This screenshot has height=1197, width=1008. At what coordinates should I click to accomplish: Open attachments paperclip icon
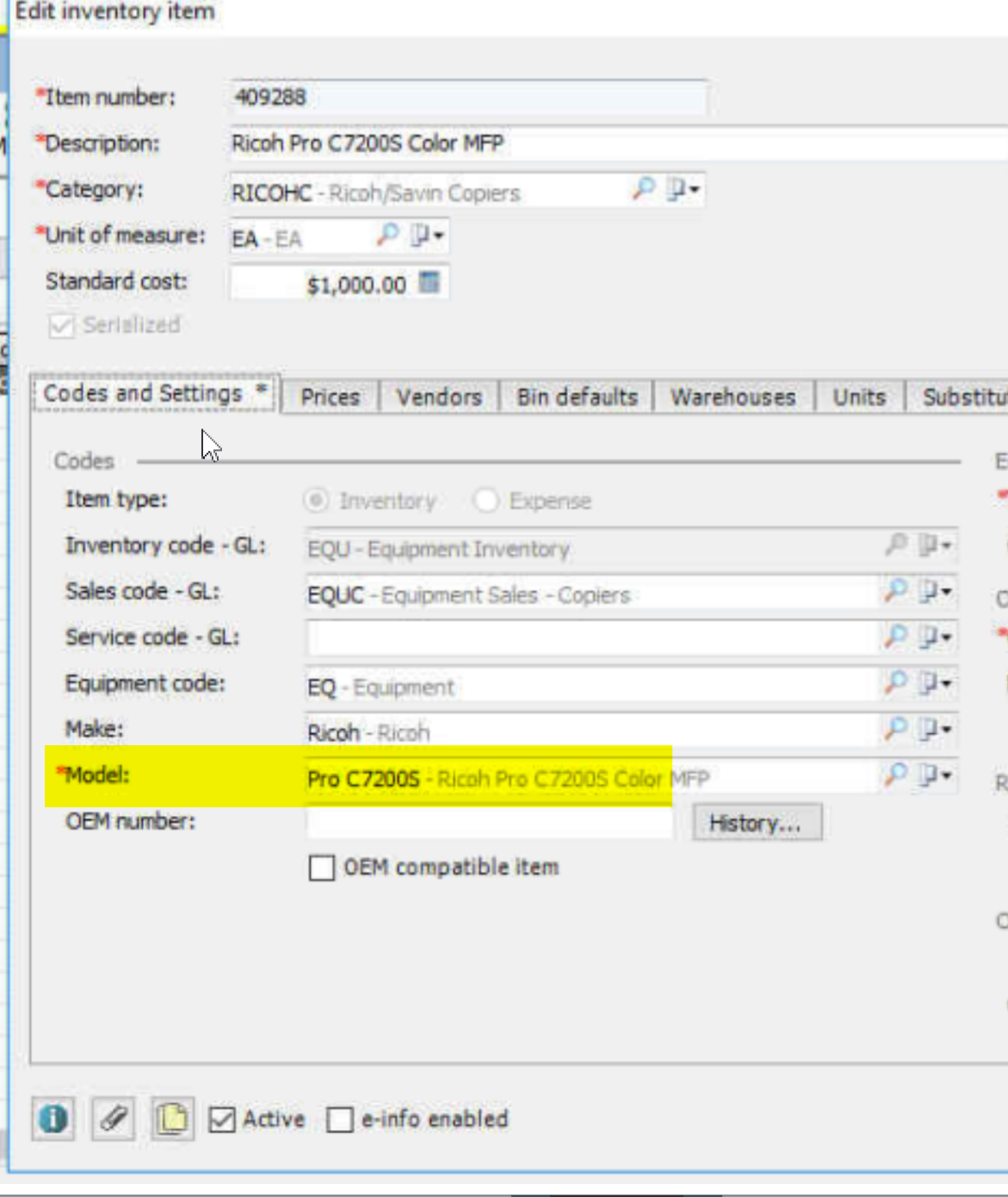[113, 1119]
